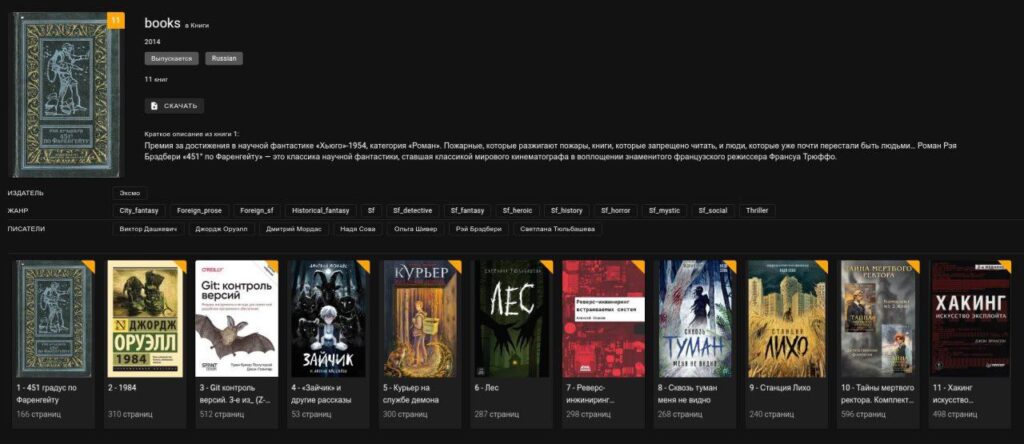Select the Foreign_prose genre tag
Viewport: 1024px width, 444px height.
(199, 211)
